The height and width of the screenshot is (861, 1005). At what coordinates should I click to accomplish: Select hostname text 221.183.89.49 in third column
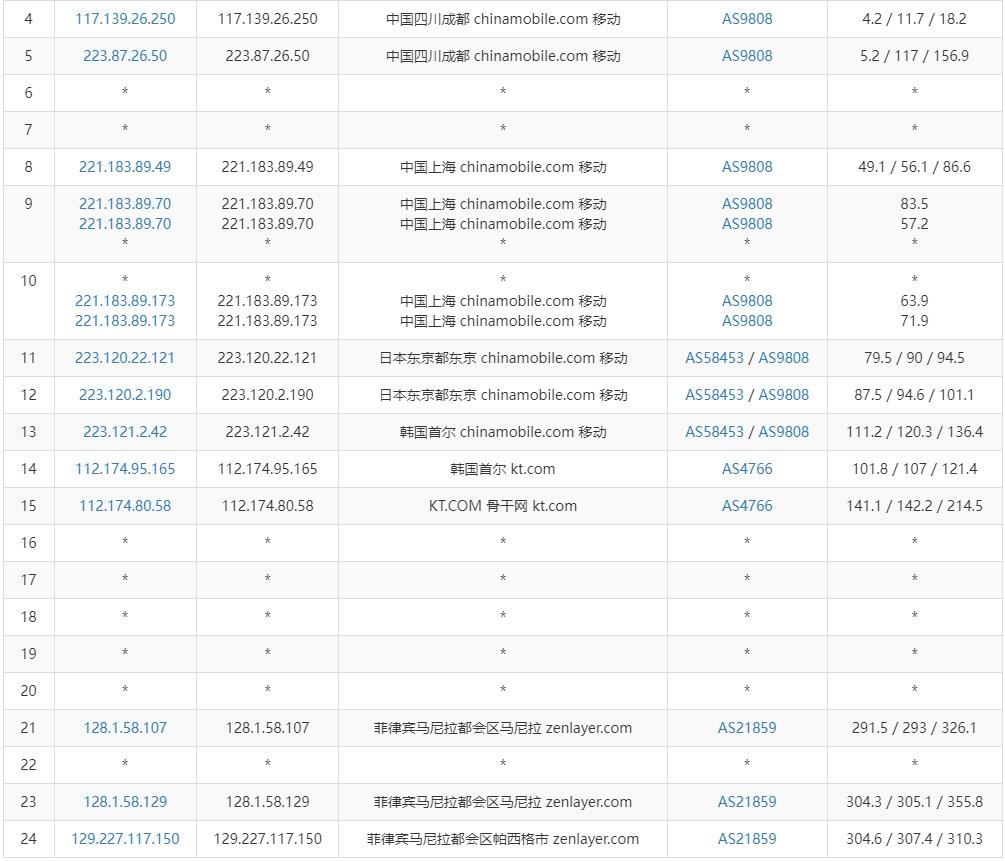point(267,167)
